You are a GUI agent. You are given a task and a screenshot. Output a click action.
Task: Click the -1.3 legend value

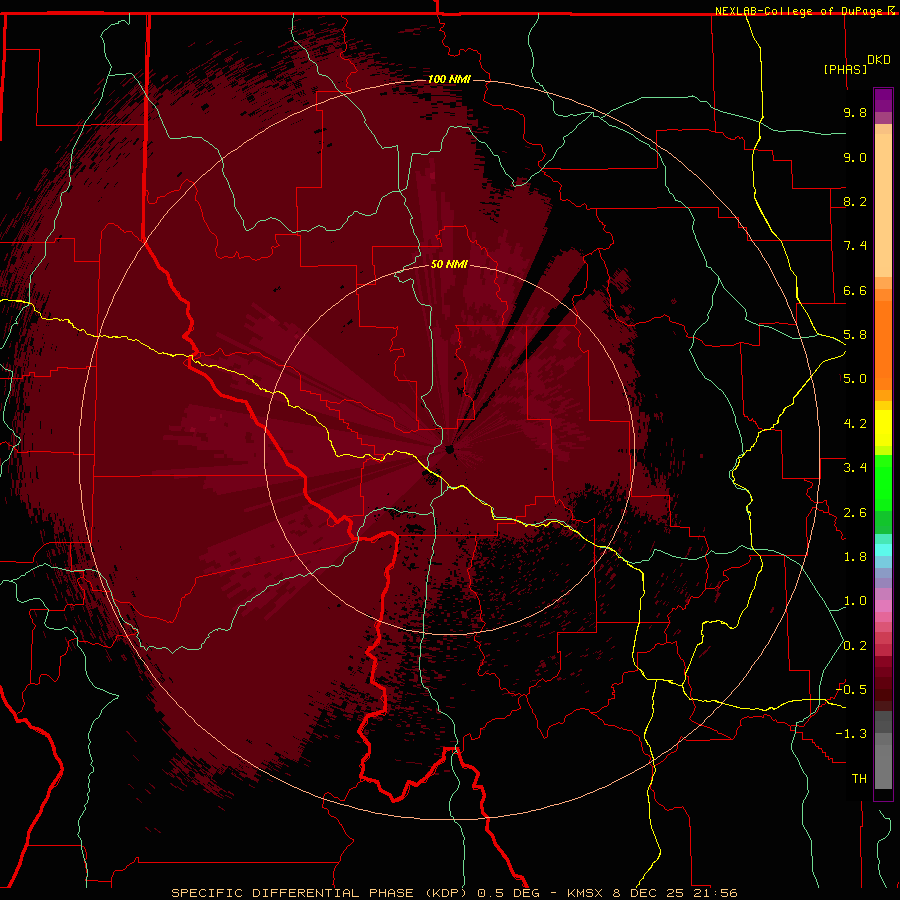[852, 734]
